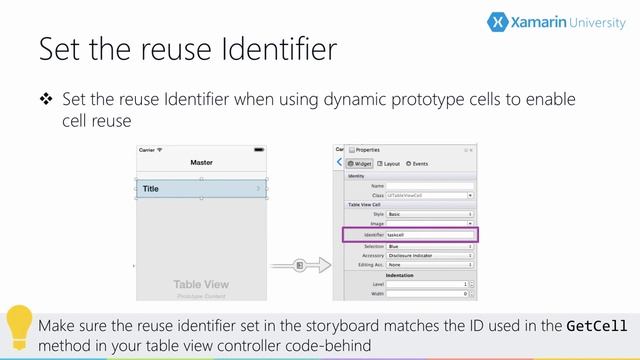This screenshot has height=360, width=640.
Task: Click the Identifier field containing taskcell
Action: (x=430, y=235)
